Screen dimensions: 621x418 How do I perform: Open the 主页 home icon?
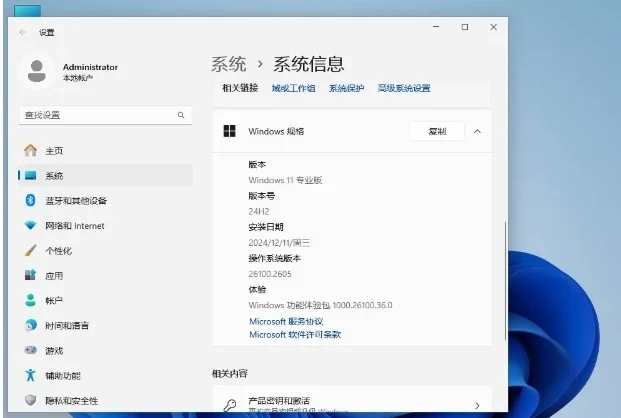(30, 151)
